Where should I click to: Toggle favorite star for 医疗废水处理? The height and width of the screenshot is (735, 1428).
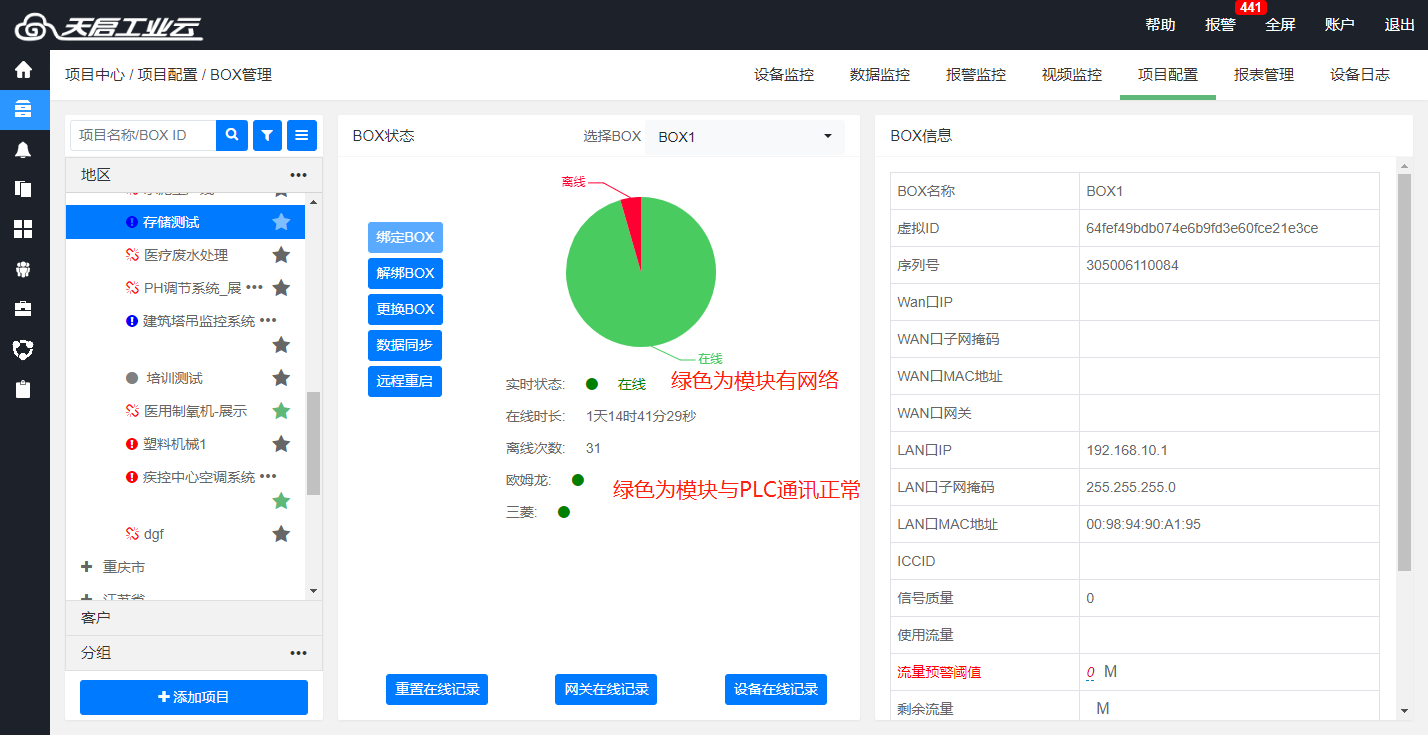tap(281, 255)
